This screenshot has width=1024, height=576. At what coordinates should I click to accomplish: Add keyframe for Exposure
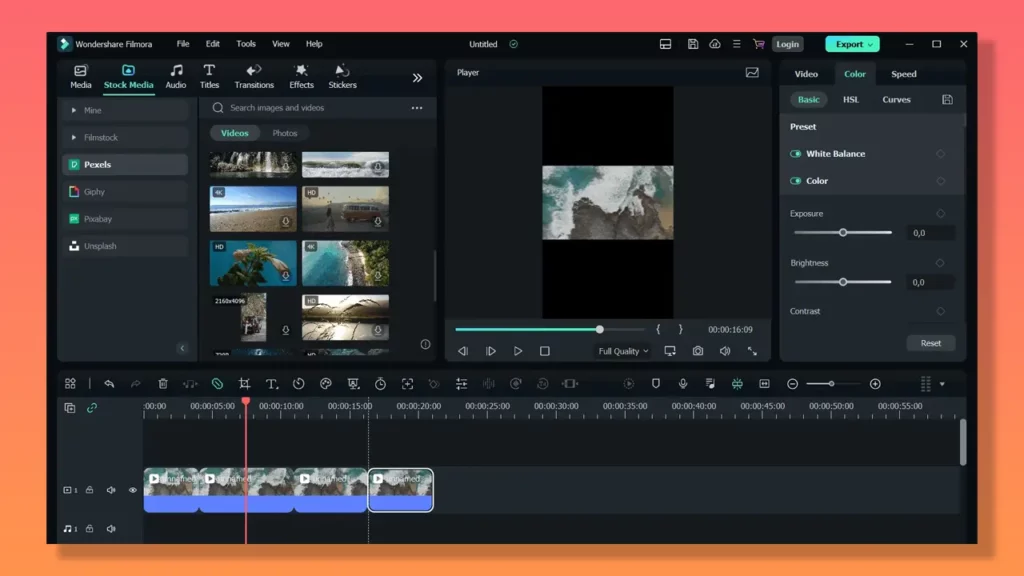940,214
